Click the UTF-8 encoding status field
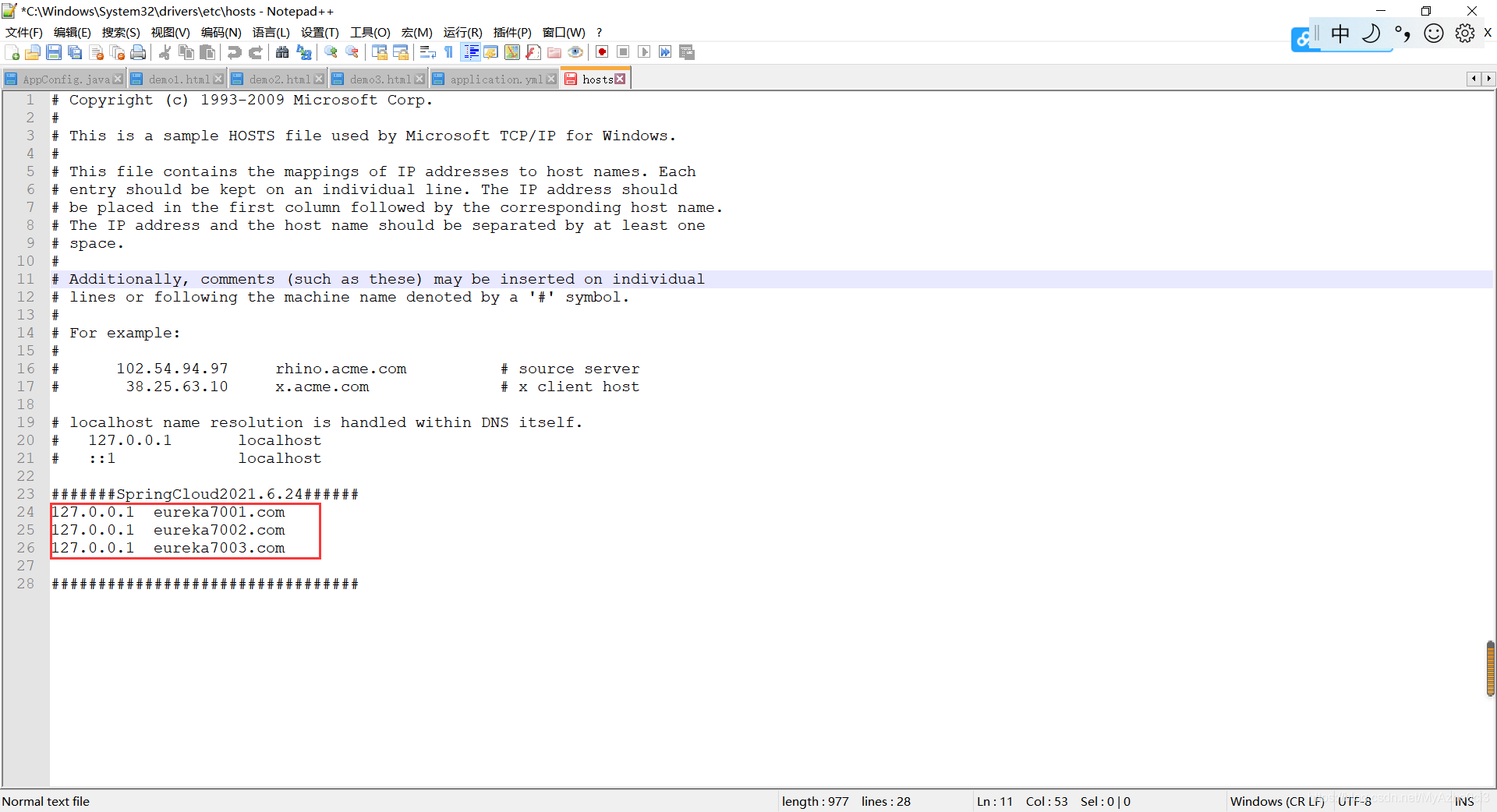 click(x=1354, y=801)
